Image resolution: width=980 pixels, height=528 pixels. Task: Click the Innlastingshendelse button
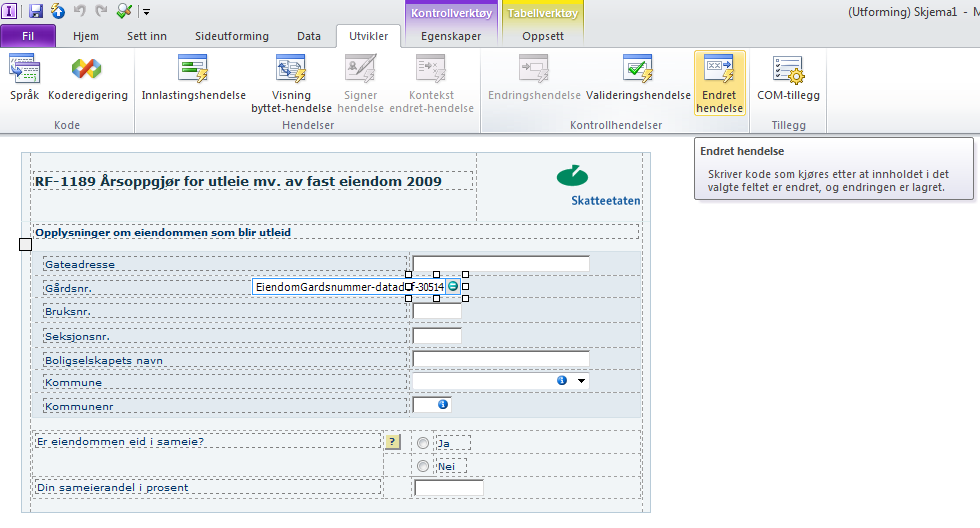tap(194, 77)
